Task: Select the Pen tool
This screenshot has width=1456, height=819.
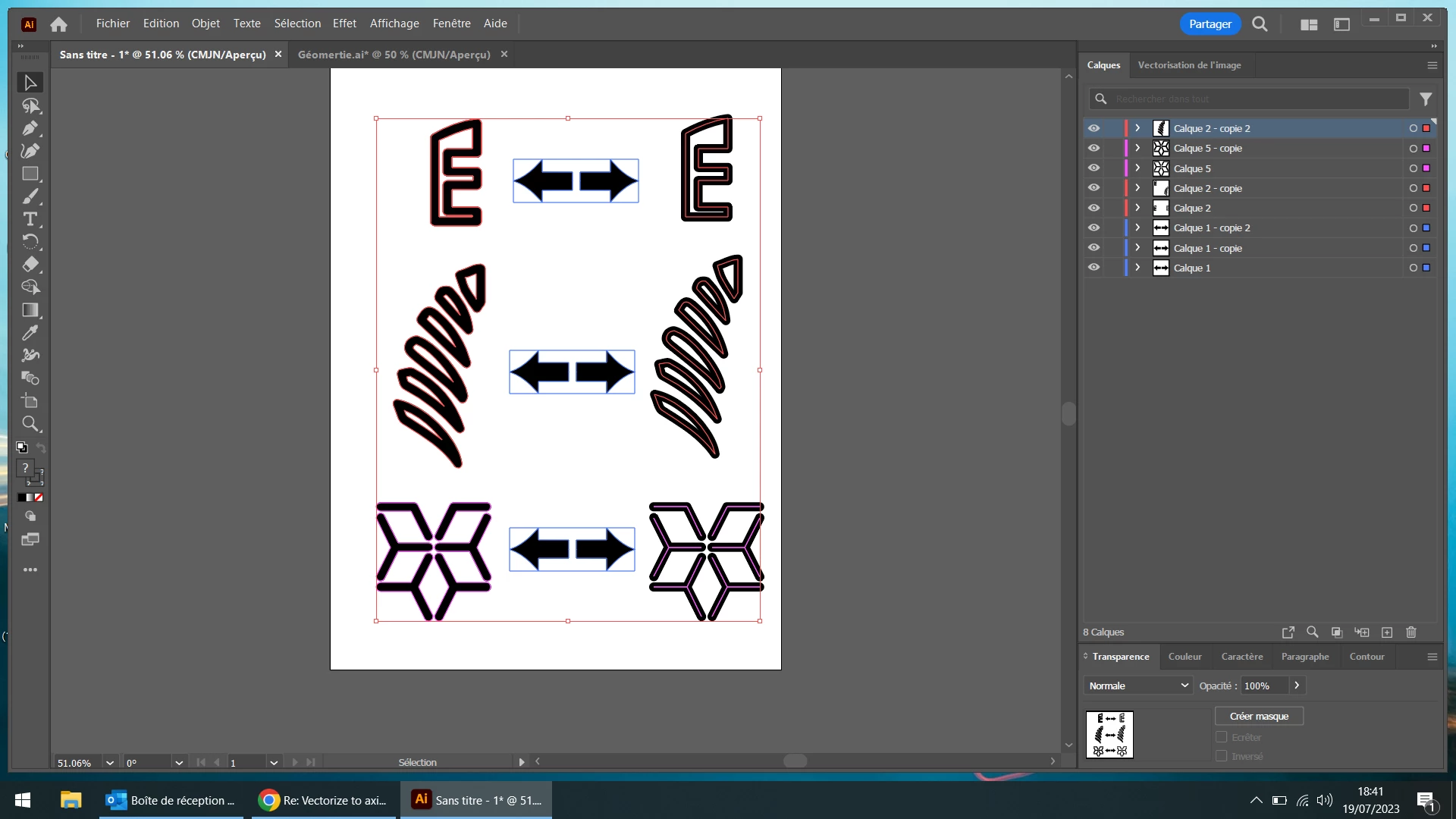Action: coord(30,128)
